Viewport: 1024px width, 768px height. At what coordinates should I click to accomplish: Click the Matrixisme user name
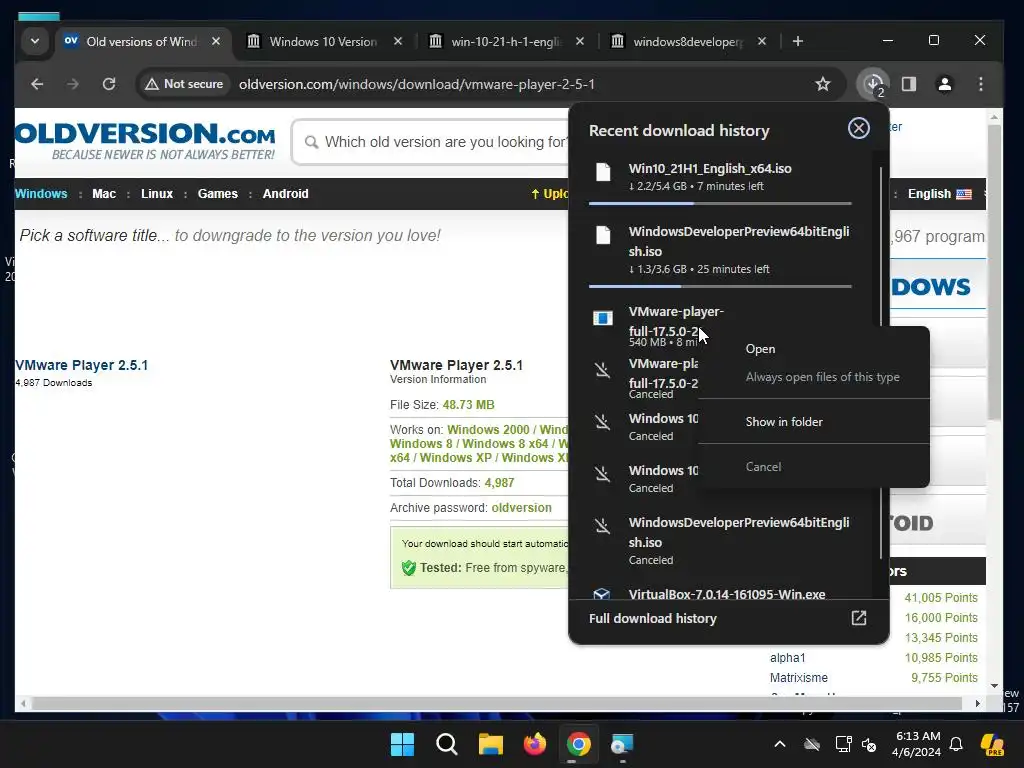pyautogui.click(x=799, y=678)
